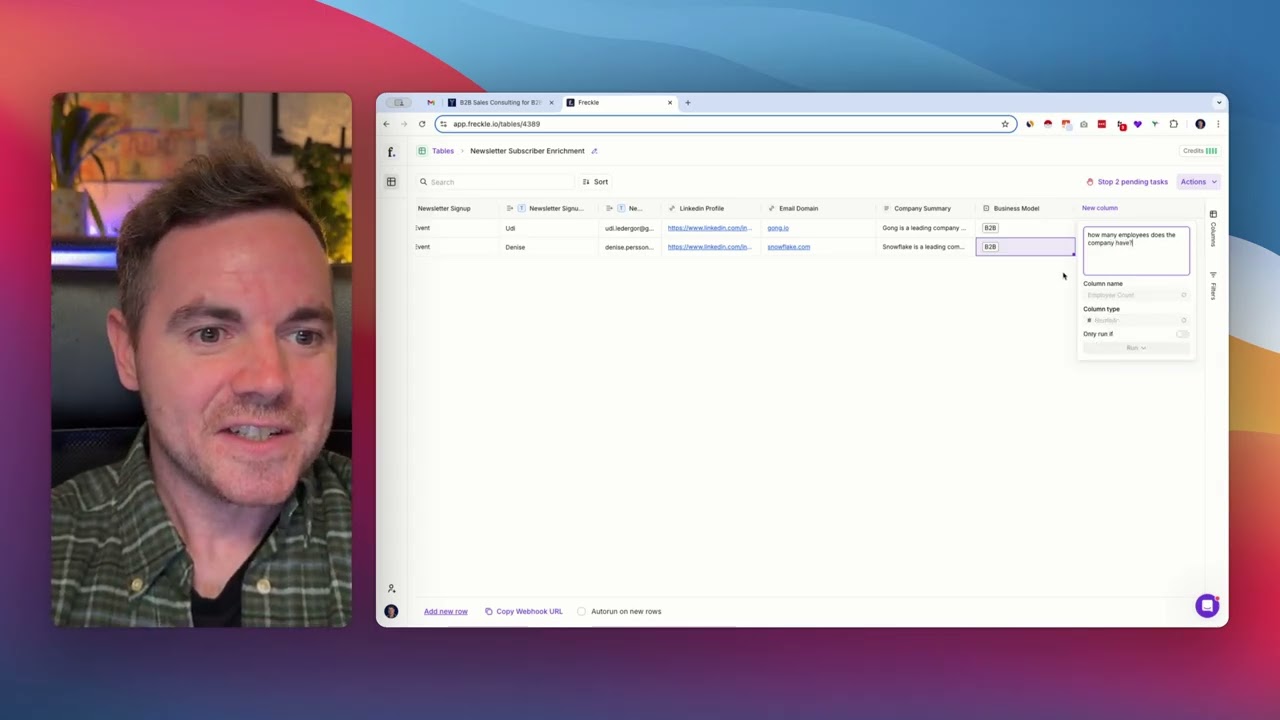
Task: Open the Column type selector
Action: click(x=1136, y=320)
